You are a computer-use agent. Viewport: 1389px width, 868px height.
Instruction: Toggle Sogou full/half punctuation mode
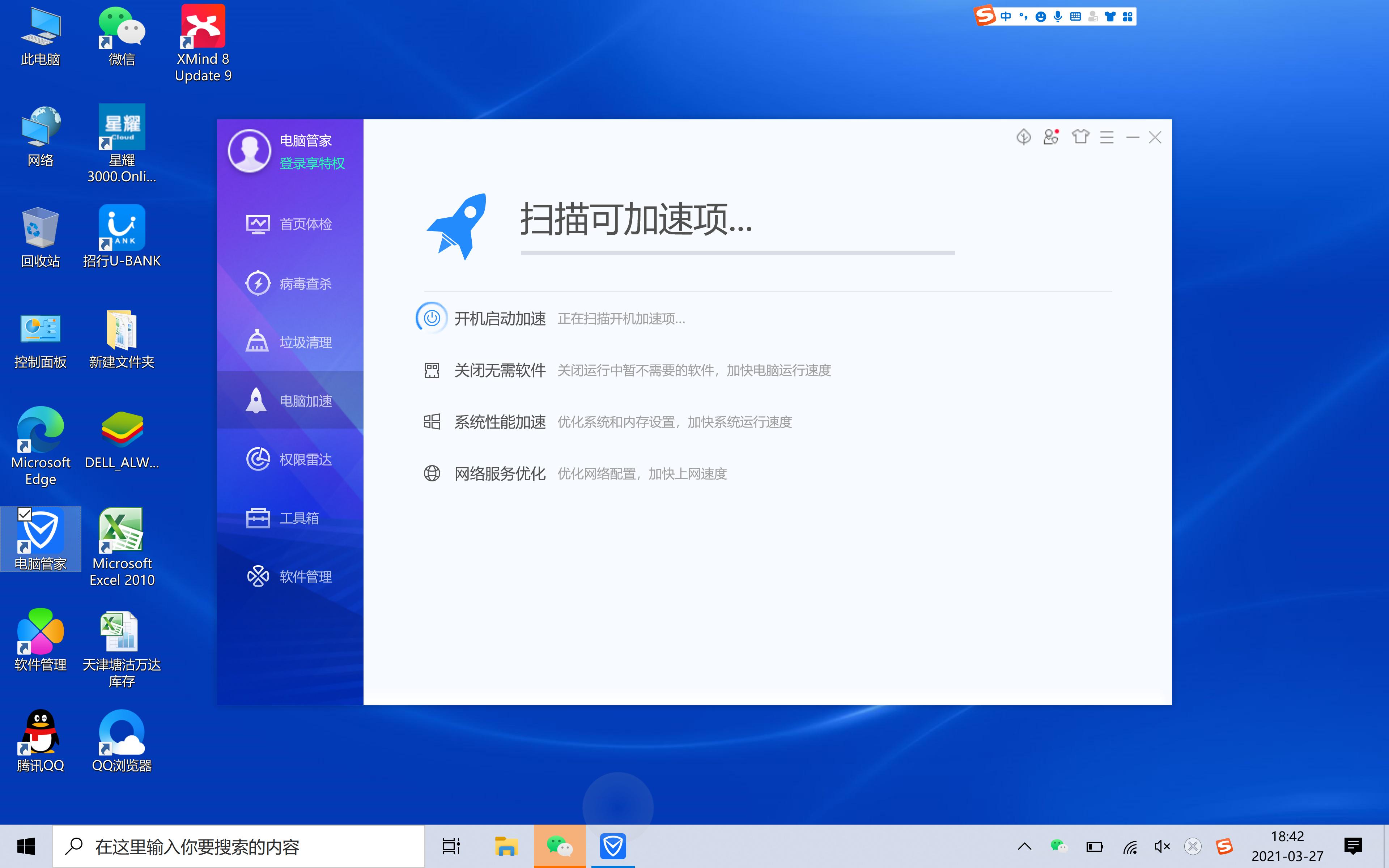(1023, 16)
